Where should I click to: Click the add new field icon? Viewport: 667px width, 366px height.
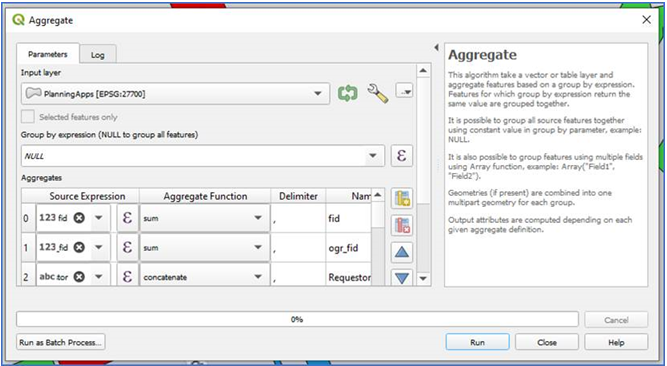(x=402, y=199)
